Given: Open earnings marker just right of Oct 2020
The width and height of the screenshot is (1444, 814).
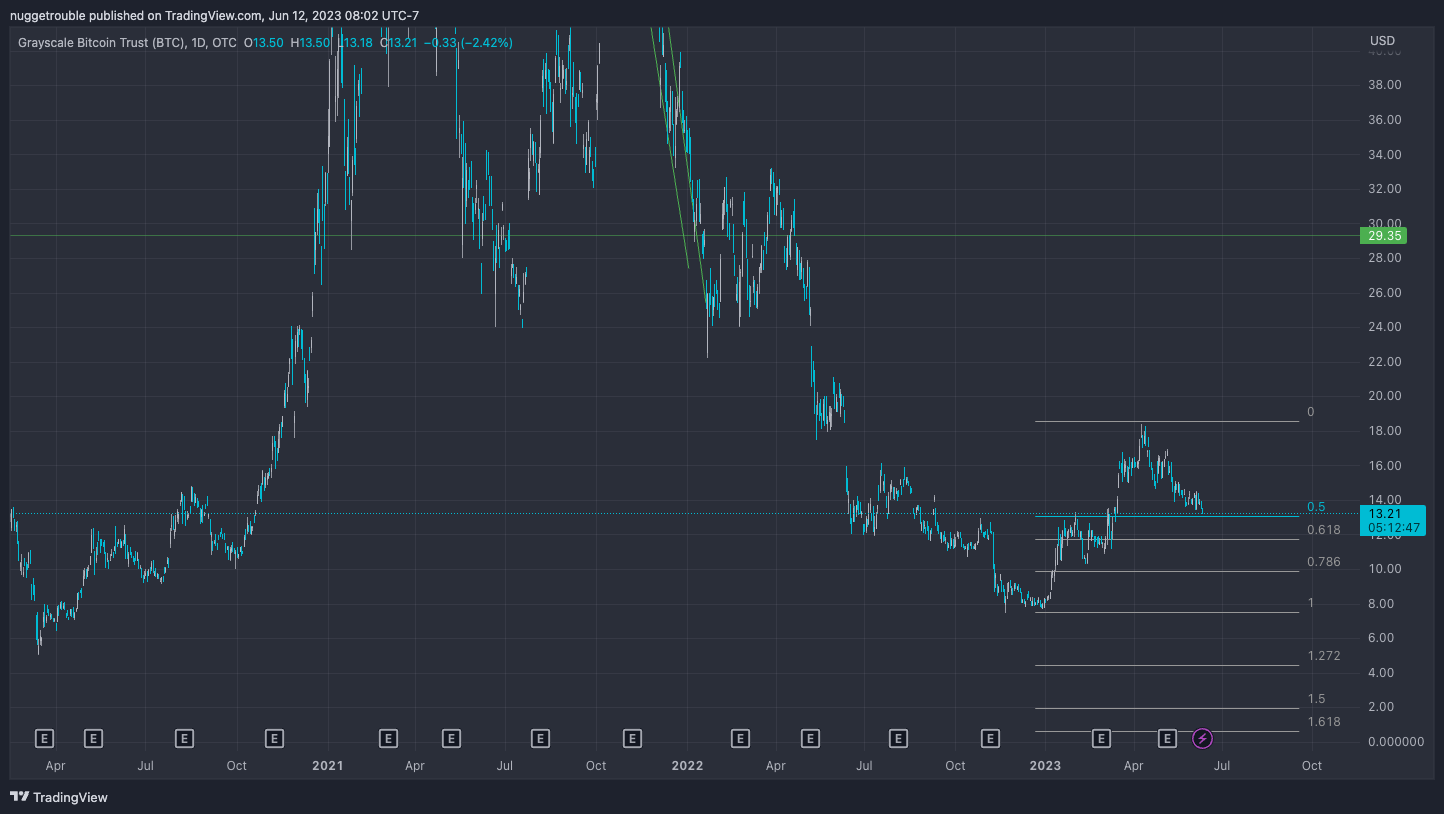Looking at the screenshot, I should [274, 739].
